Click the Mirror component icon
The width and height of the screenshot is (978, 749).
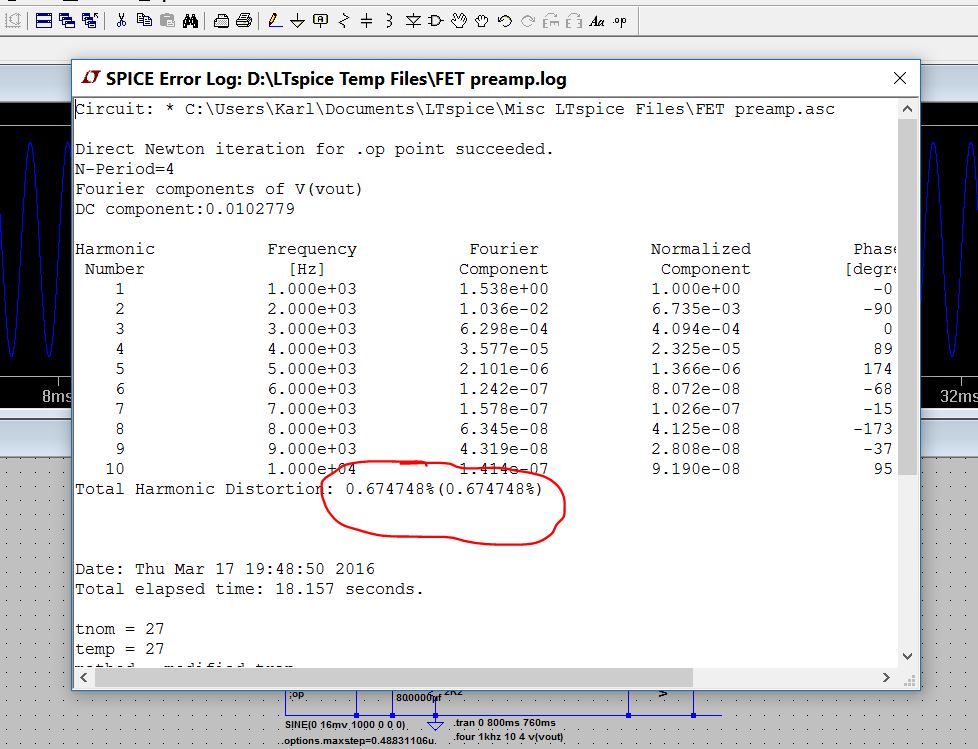coord(574,21)
